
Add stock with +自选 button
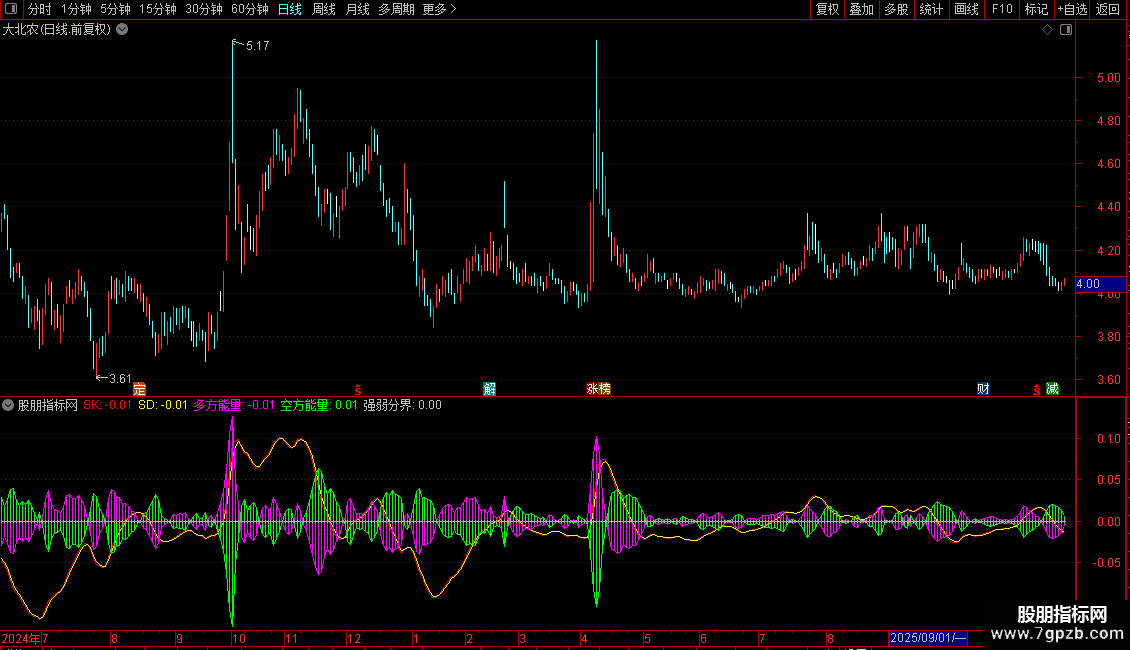point(1072,9)
